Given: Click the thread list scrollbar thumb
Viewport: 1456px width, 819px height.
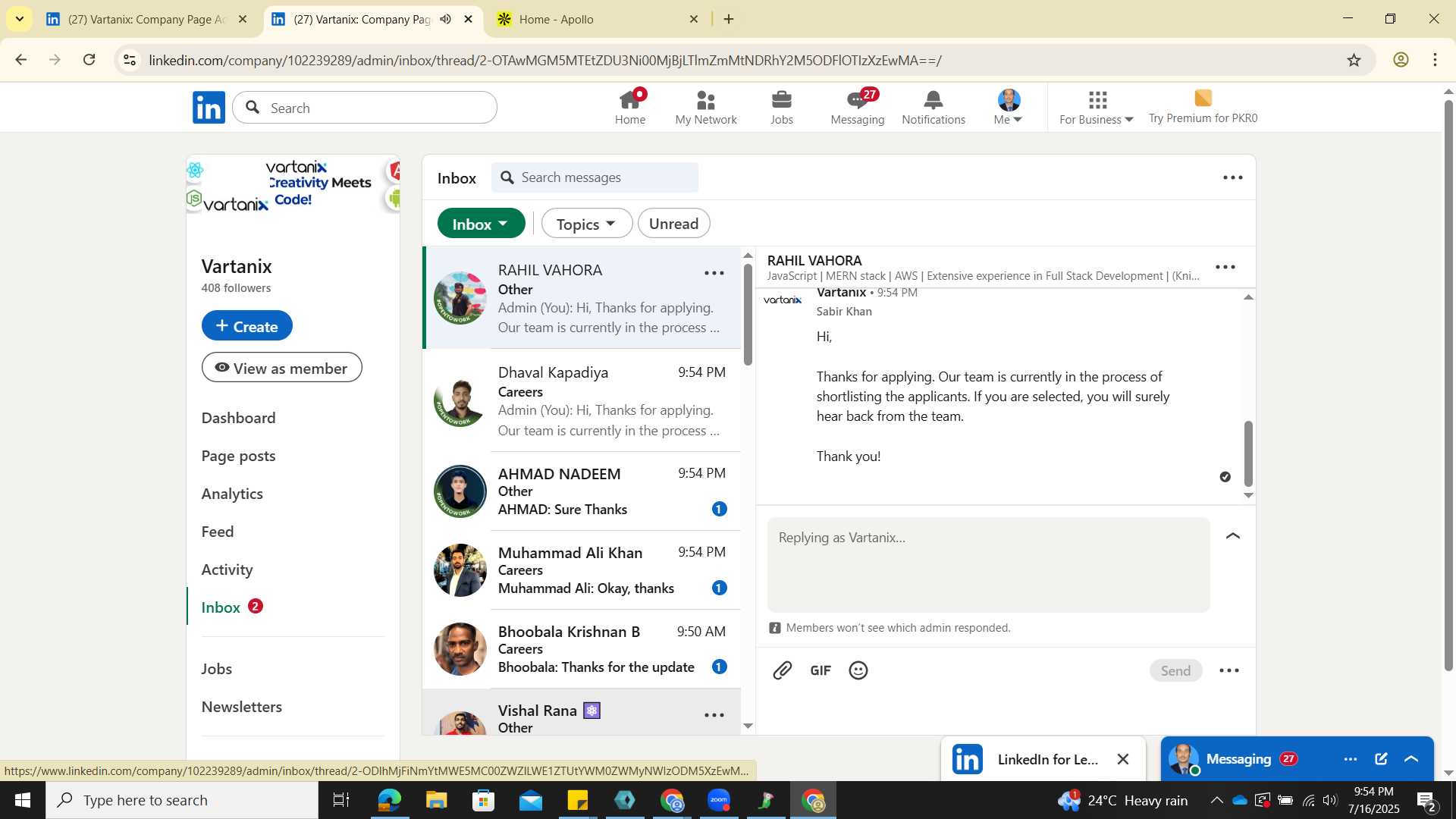Looking at the screenshot, I should tap(748, 315).
